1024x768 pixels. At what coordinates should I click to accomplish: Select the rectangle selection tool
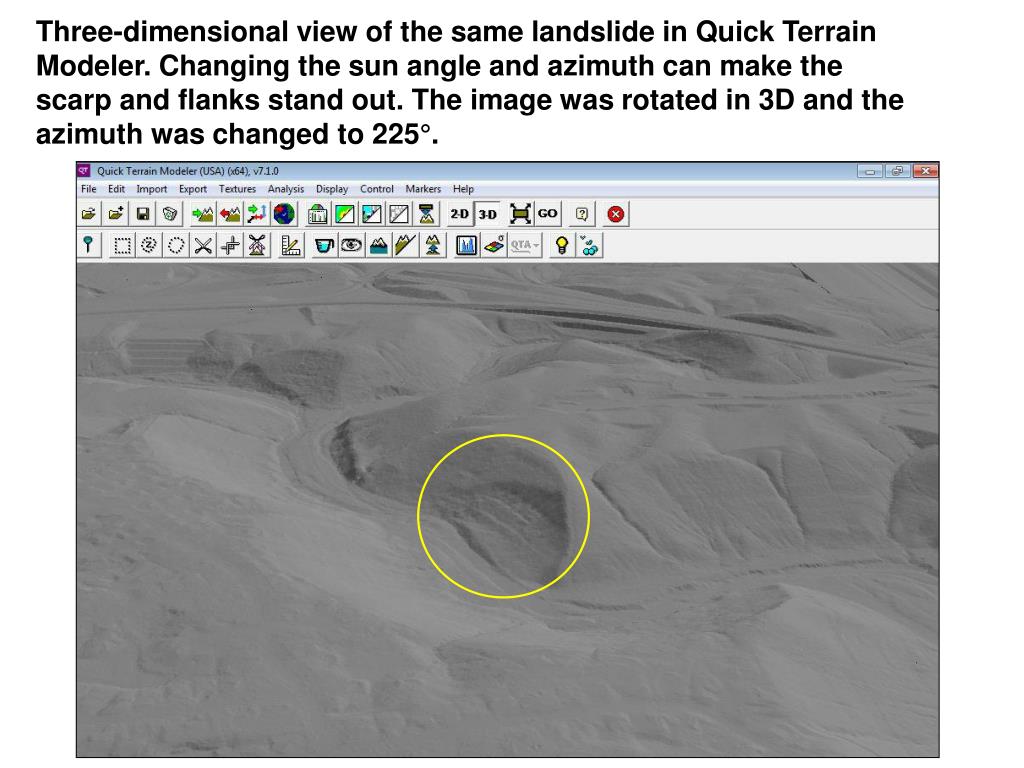pyautogui.click(x=122, y=246)
